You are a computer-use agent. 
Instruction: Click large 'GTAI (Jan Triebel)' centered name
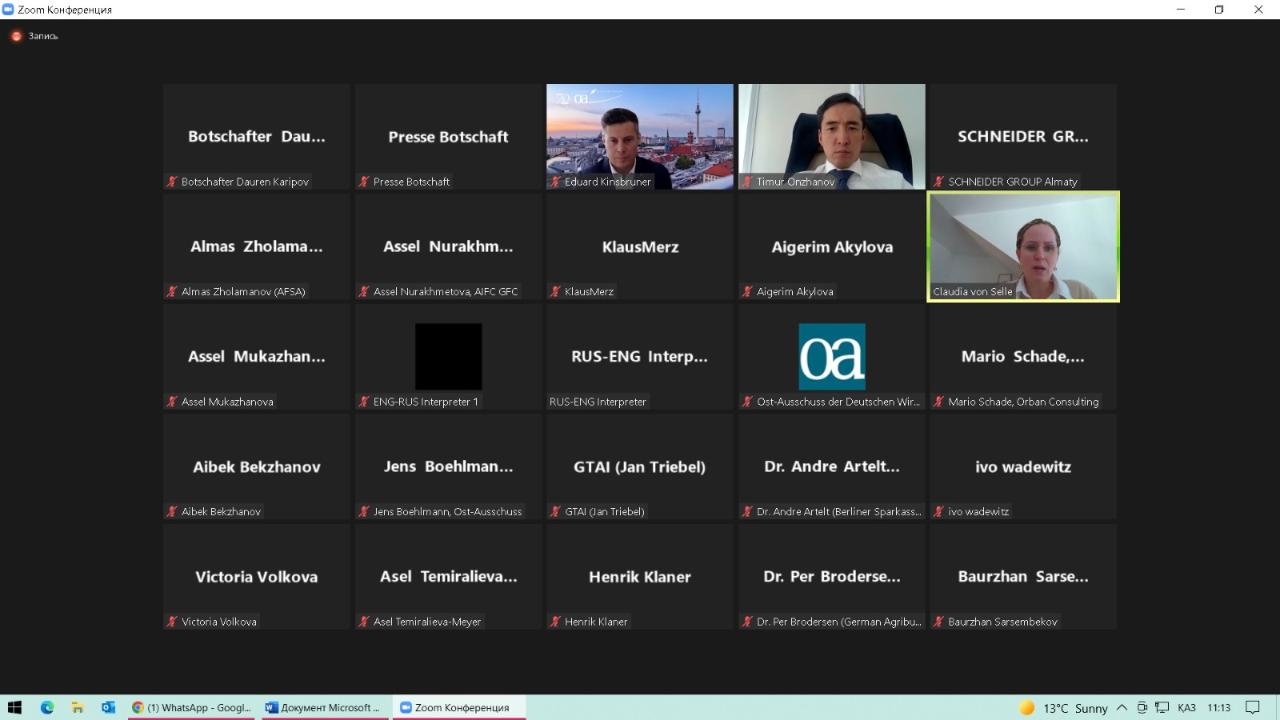pos(640,467)
